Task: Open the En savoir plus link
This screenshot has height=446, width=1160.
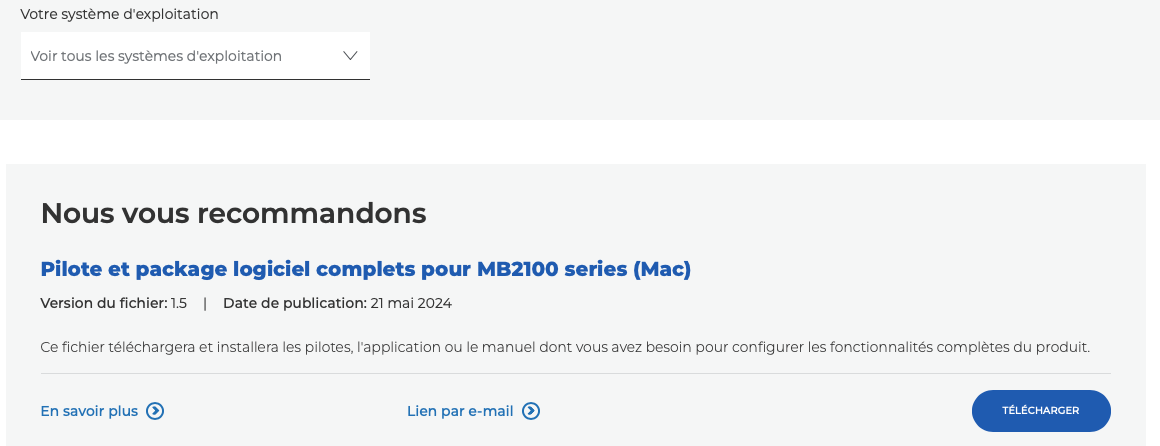Action: pos(89,411)
